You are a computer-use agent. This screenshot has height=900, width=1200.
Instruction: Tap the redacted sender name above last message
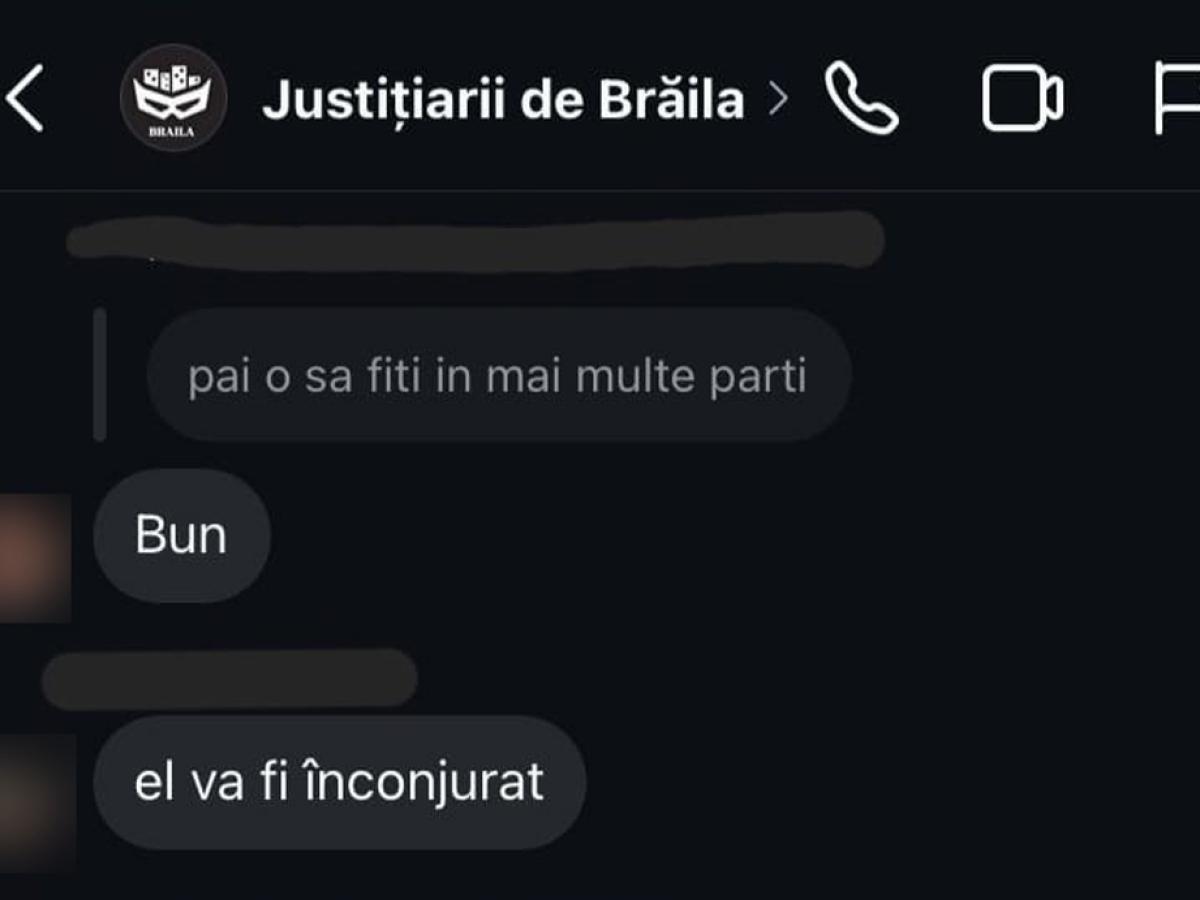229,679
